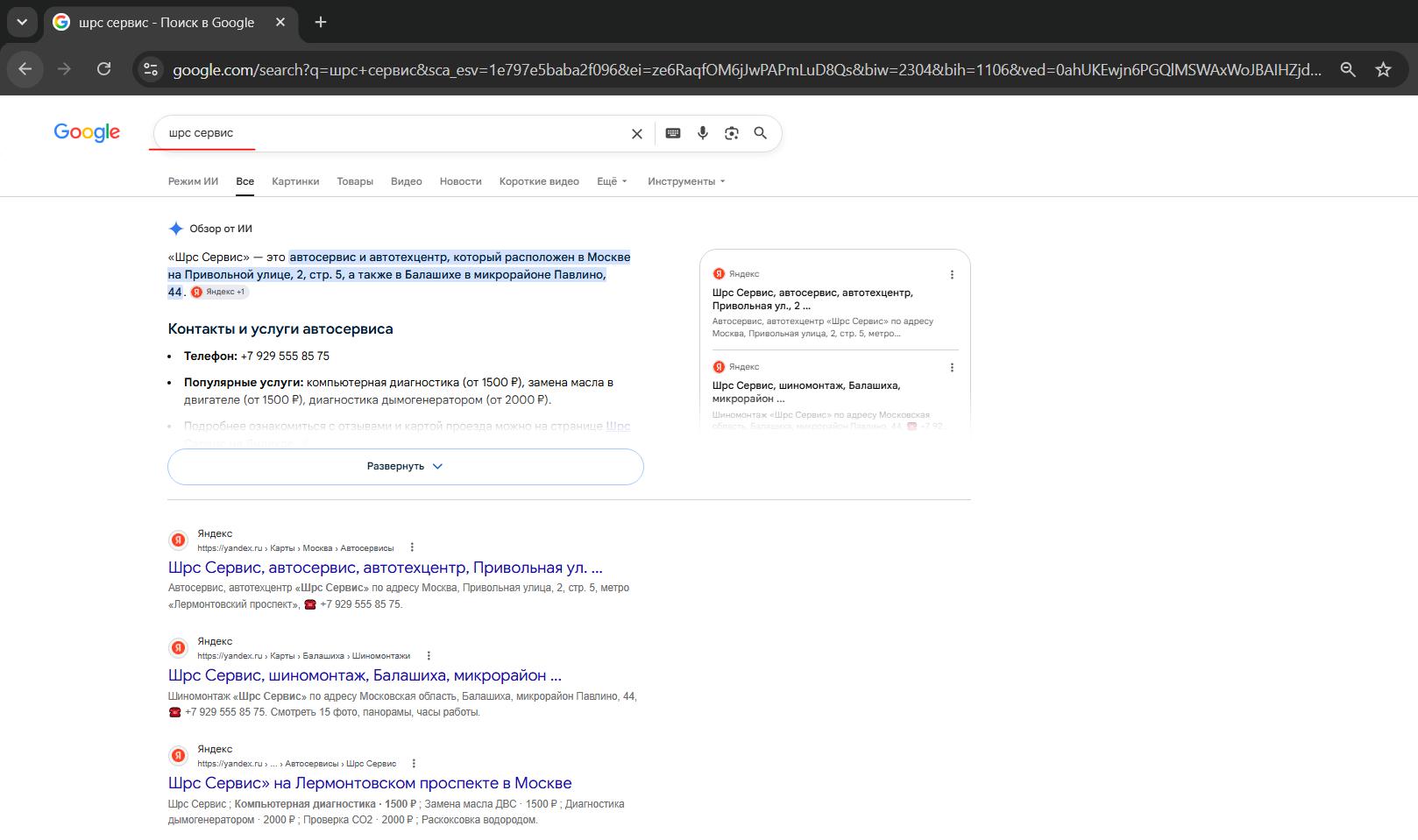This screenshot has width=1418, height=840.
Task: Click Яндекс favicon of third result
Action: click(x=179, y=755)
